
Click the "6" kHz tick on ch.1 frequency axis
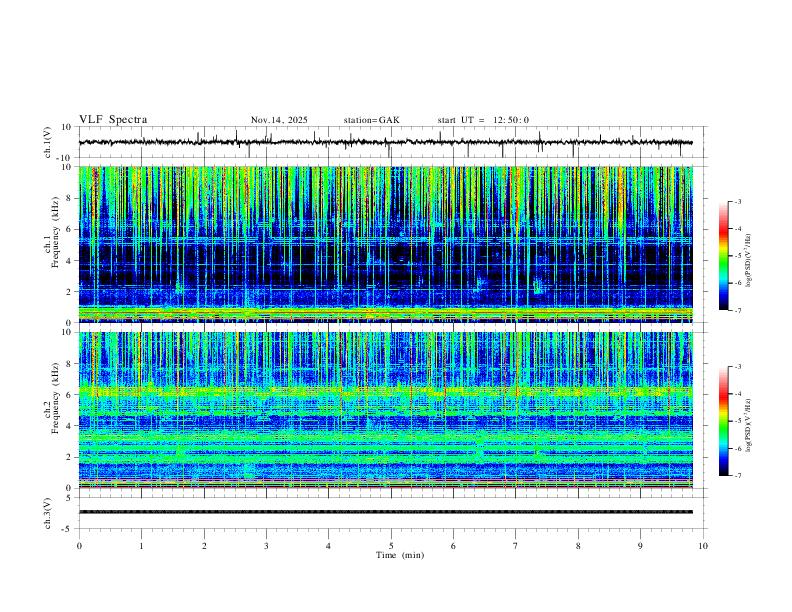tap(69, 230)
